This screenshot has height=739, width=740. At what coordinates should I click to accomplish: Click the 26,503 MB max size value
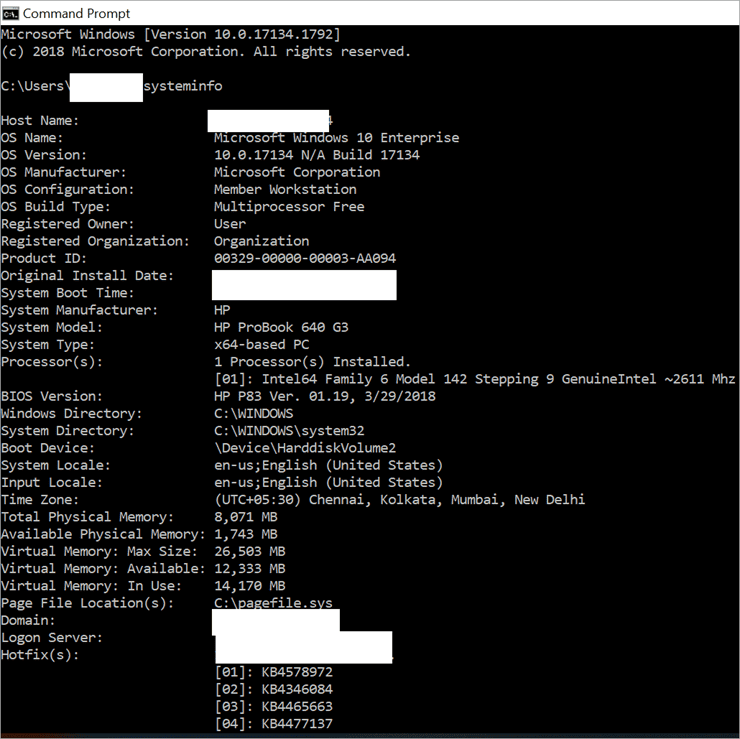point(250,551)
